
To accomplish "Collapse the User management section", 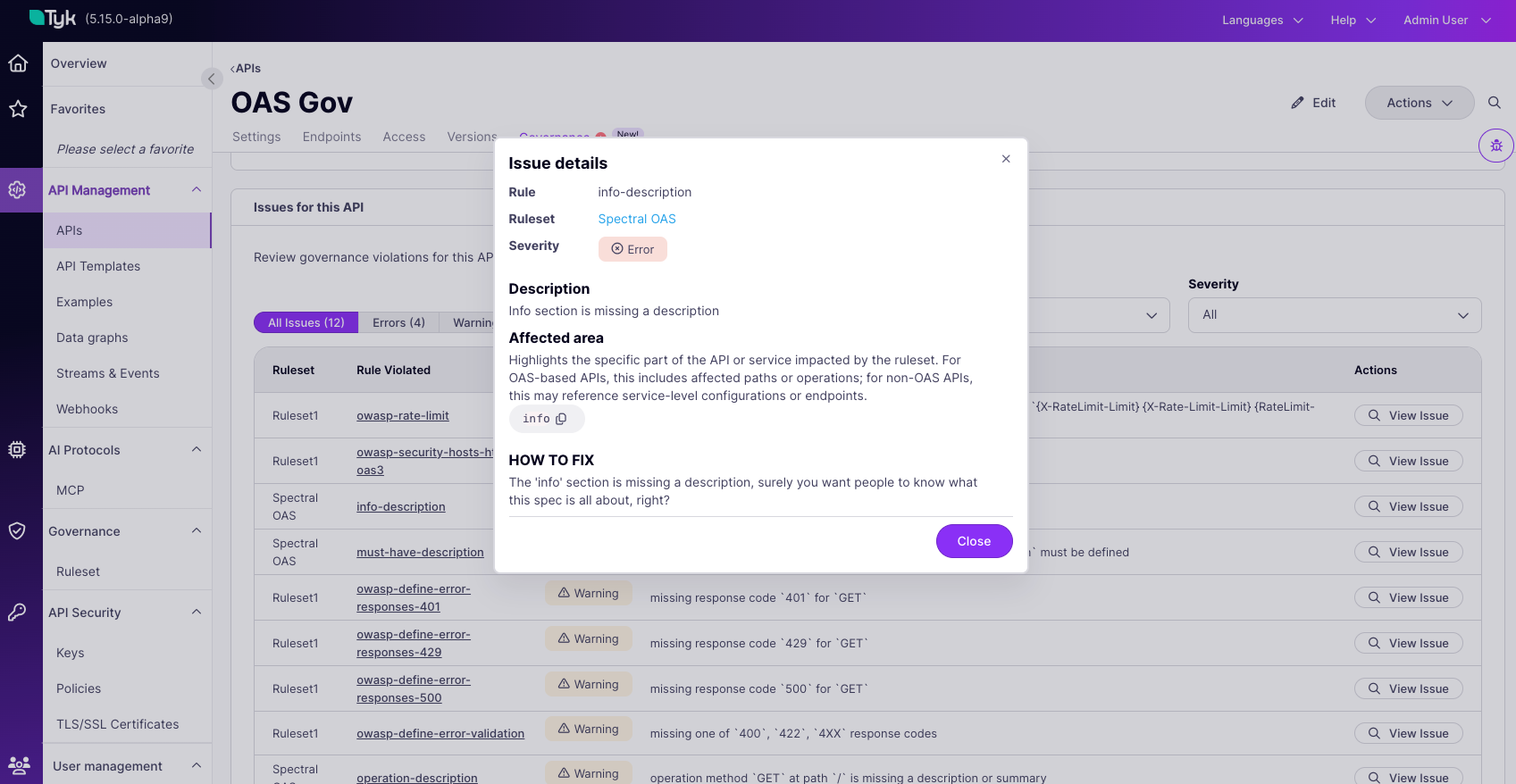I will tap(197, 765).
